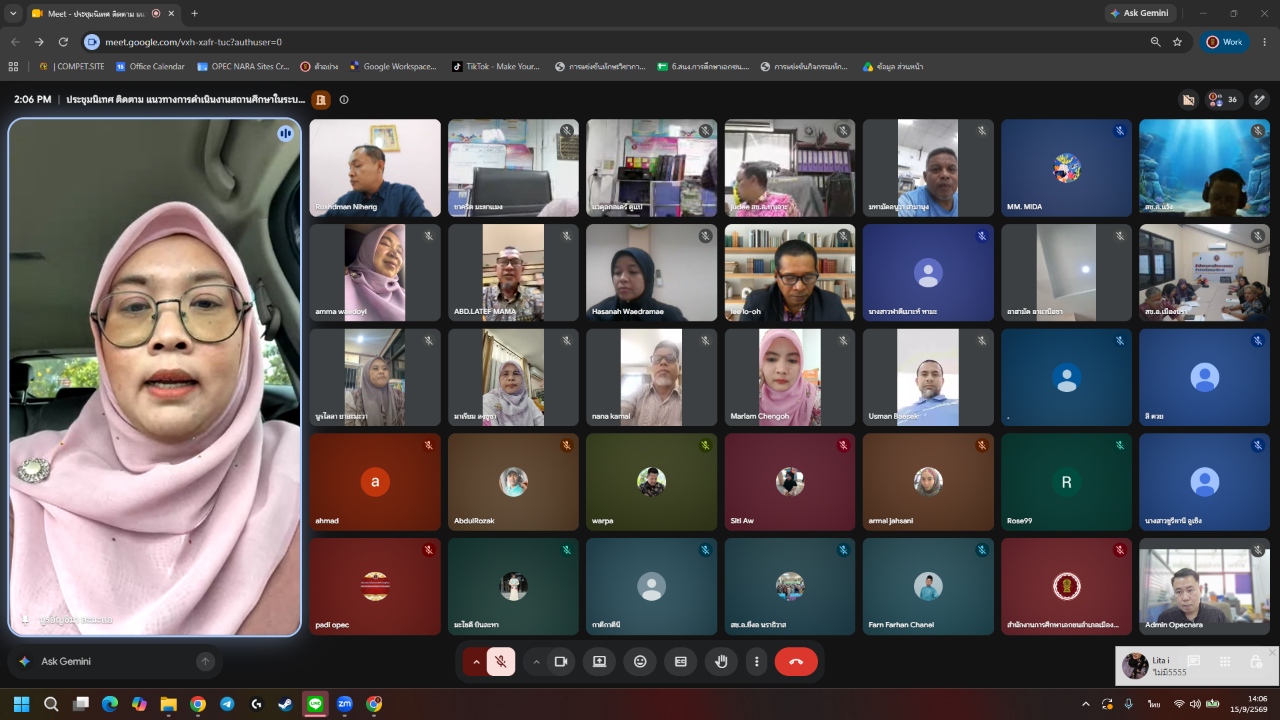
Task: Start presenting your screen
Action: [600, 661]
